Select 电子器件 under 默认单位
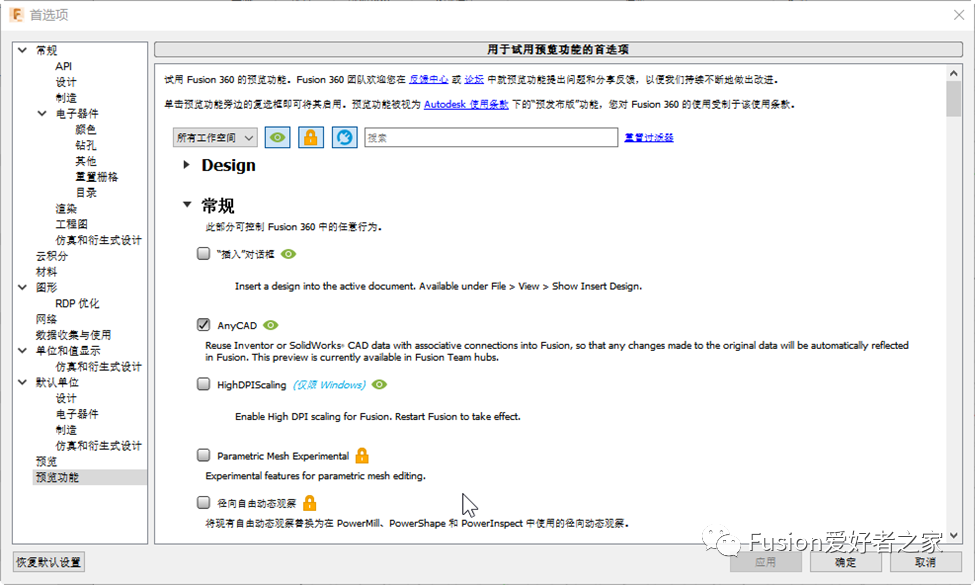Screen dimensions: 975x585 point(77,414)
